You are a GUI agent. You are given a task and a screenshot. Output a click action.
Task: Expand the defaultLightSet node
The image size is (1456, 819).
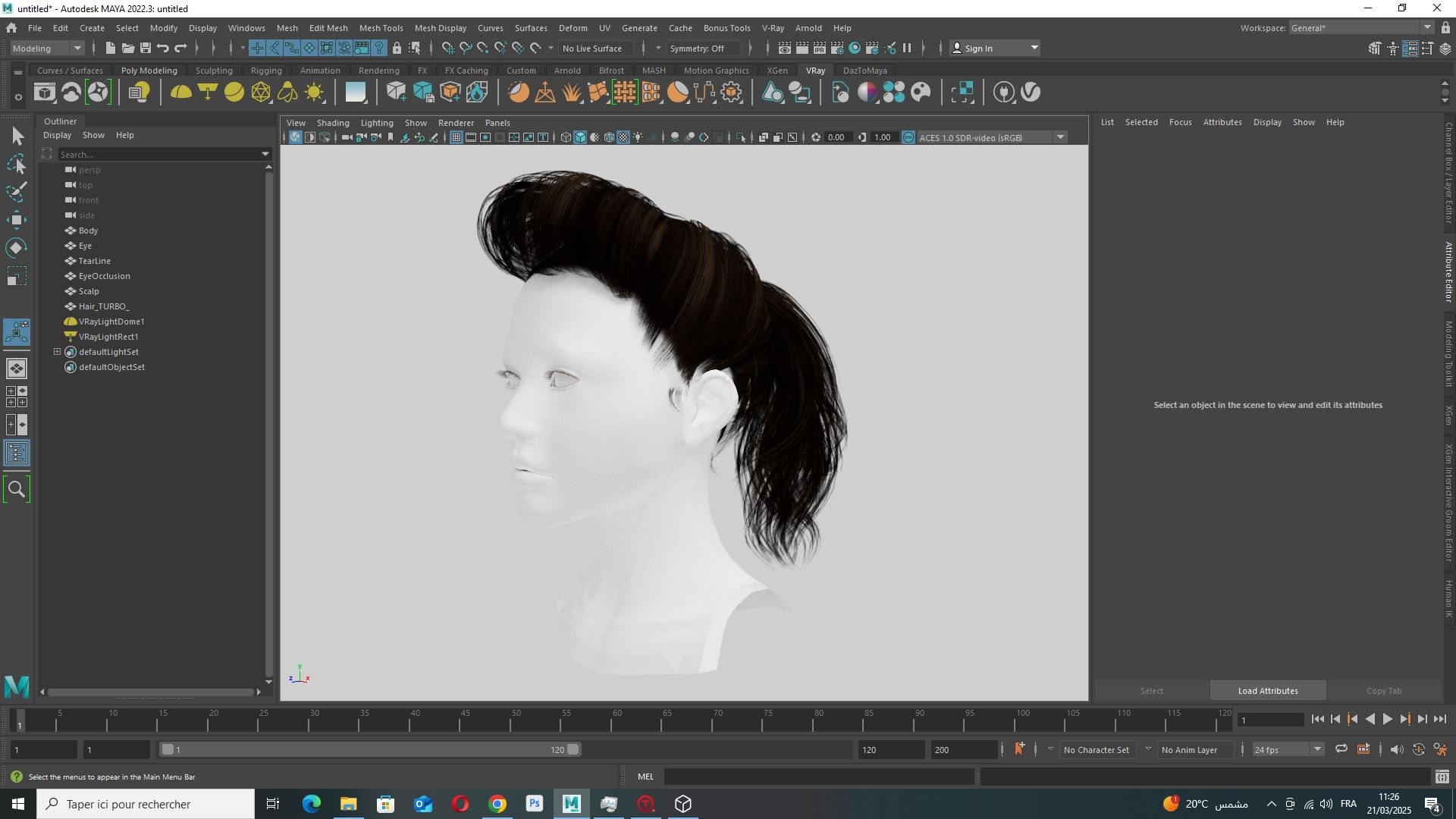[x=57, y=352]
